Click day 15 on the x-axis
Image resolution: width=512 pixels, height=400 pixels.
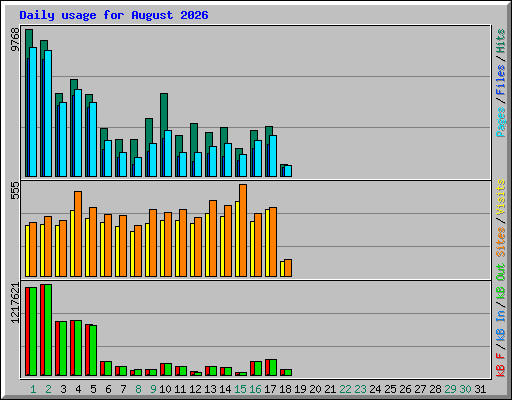tap(240, 389)
